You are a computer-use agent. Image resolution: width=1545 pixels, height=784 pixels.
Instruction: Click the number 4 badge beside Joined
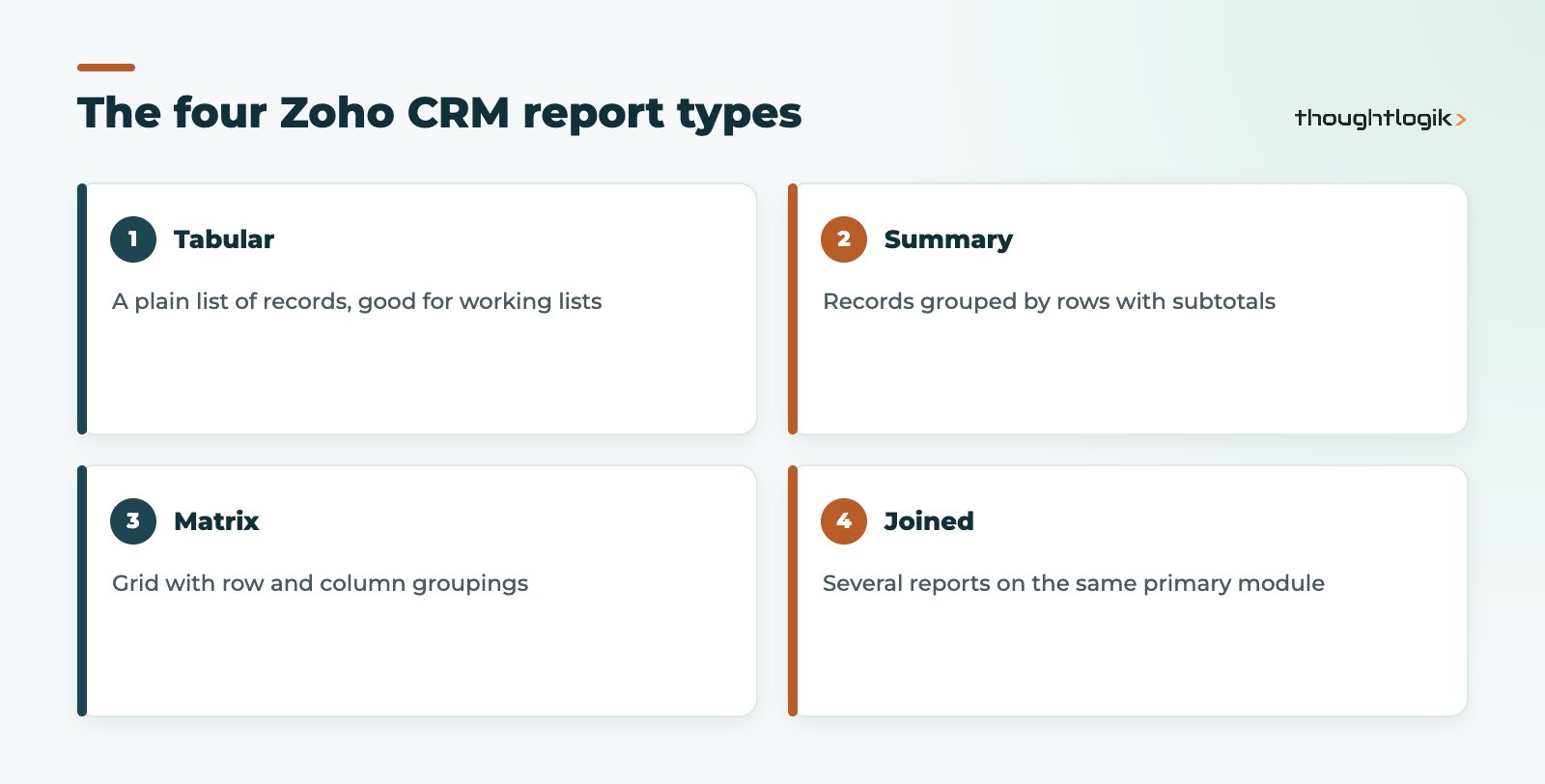click(844, 521)
